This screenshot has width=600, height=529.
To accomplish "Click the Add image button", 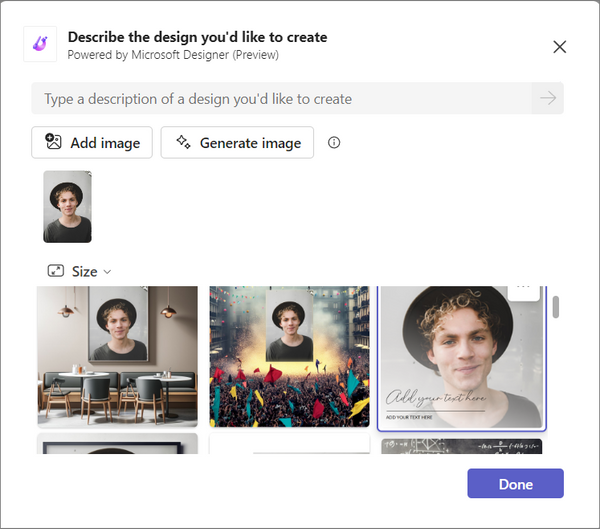I will point(92,143).
